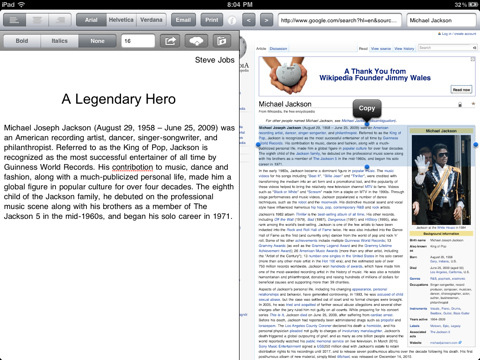Focus the font size field showing 16
The width and height of the screenshot is (480, 360).
click(x=138, y=41)
